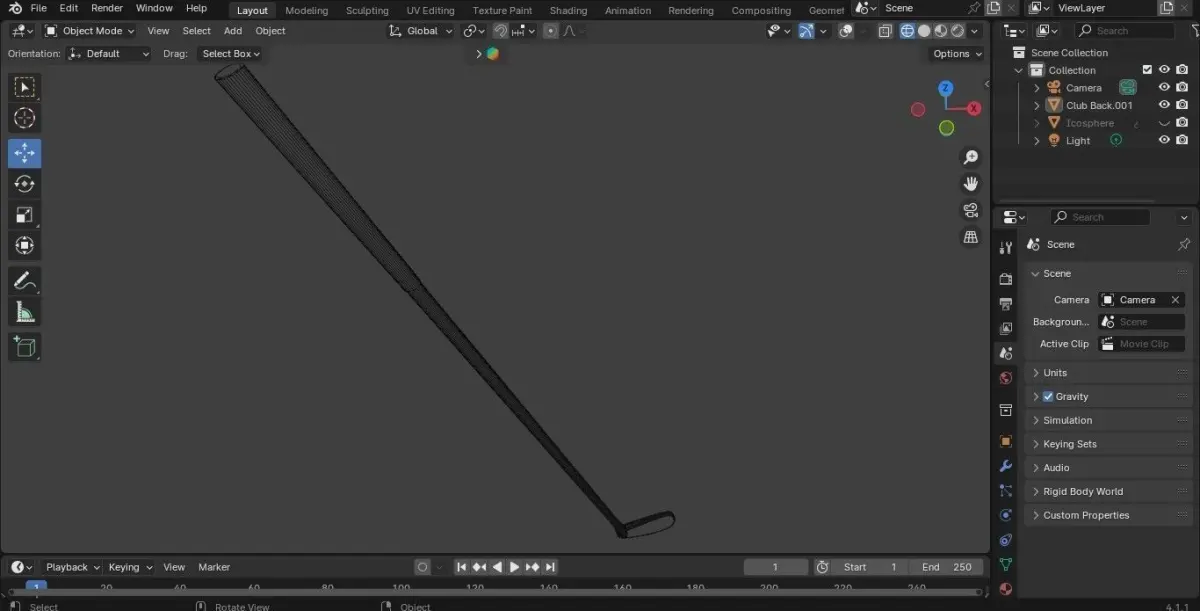Open the View Layer properties tab
This screenshot has width=1200, height=611.
pos(1006,328)
